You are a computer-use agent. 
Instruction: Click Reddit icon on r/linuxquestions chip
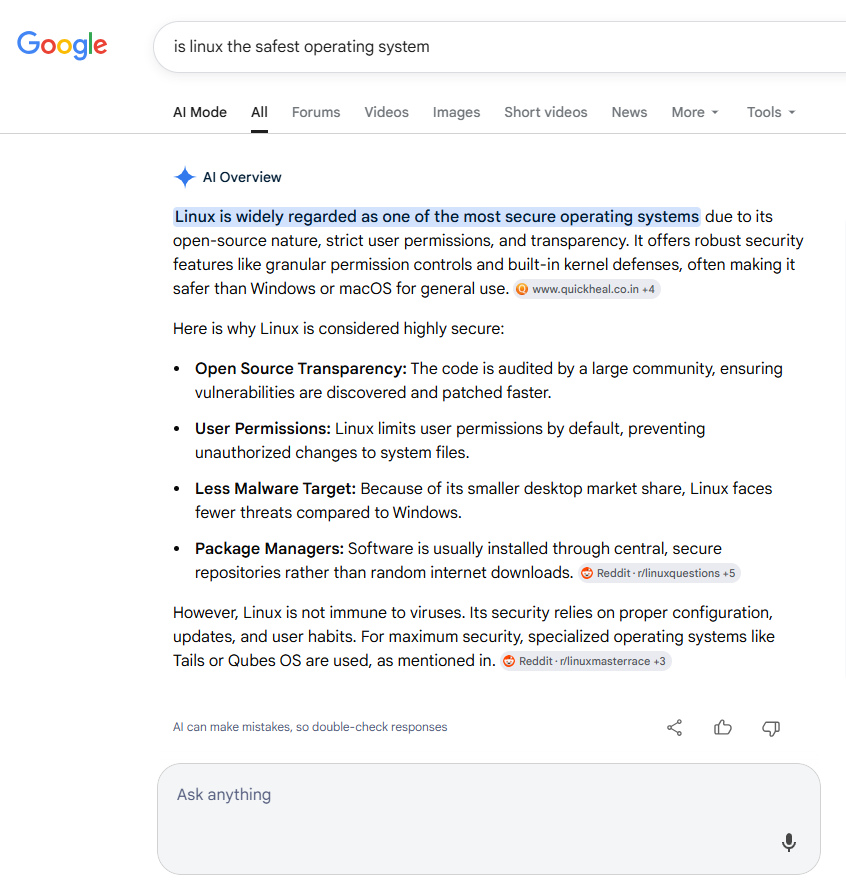587,573
